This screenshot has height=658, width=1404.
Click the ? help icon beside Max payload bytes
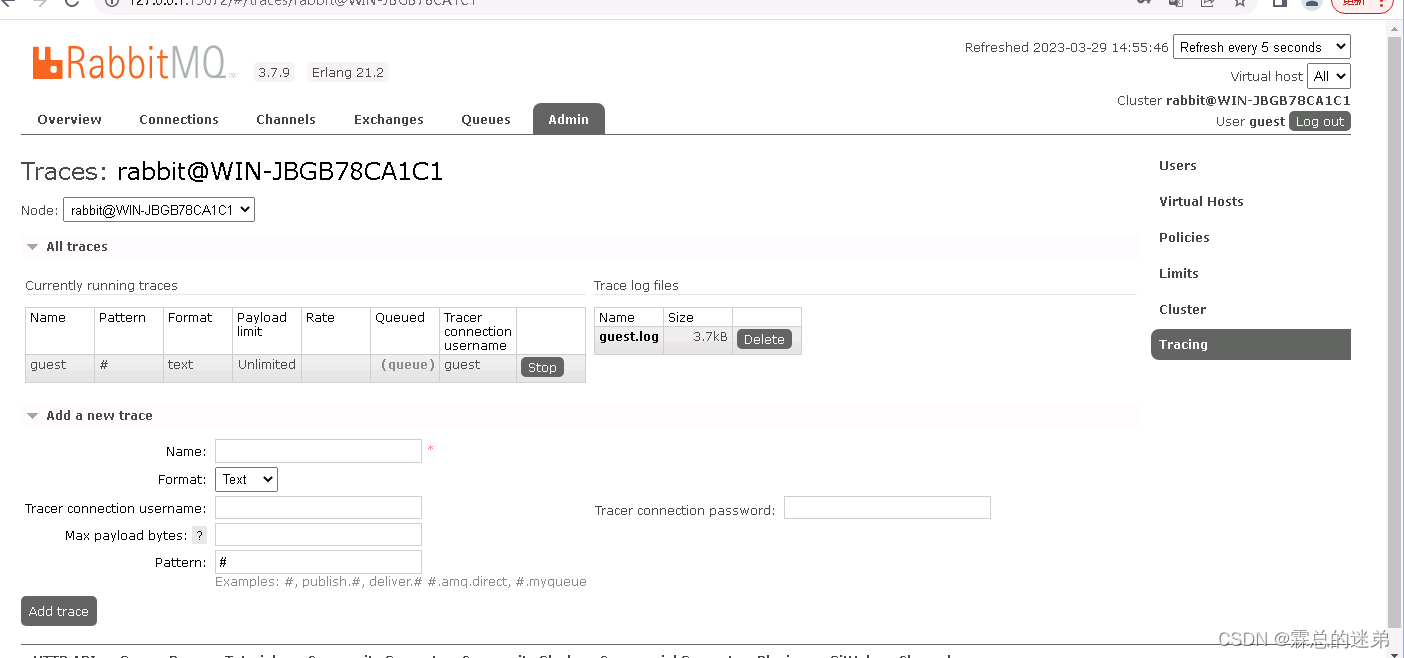(199, 534)
